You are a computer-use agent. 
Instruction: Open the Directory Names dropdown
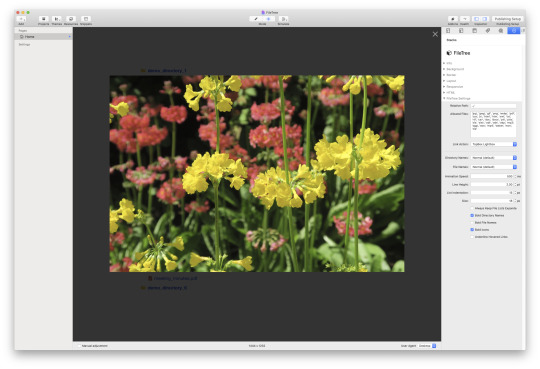pyautogui.click(x=494, y=157)
